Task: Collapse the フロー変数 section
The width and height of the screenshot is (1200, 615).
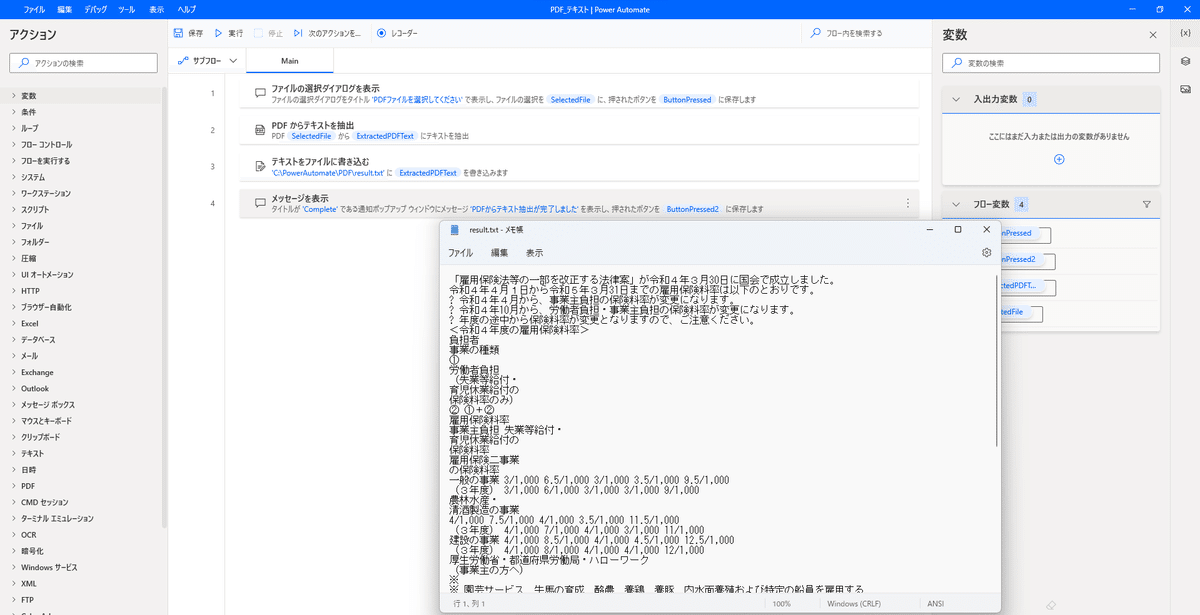Action: [956, 204]
